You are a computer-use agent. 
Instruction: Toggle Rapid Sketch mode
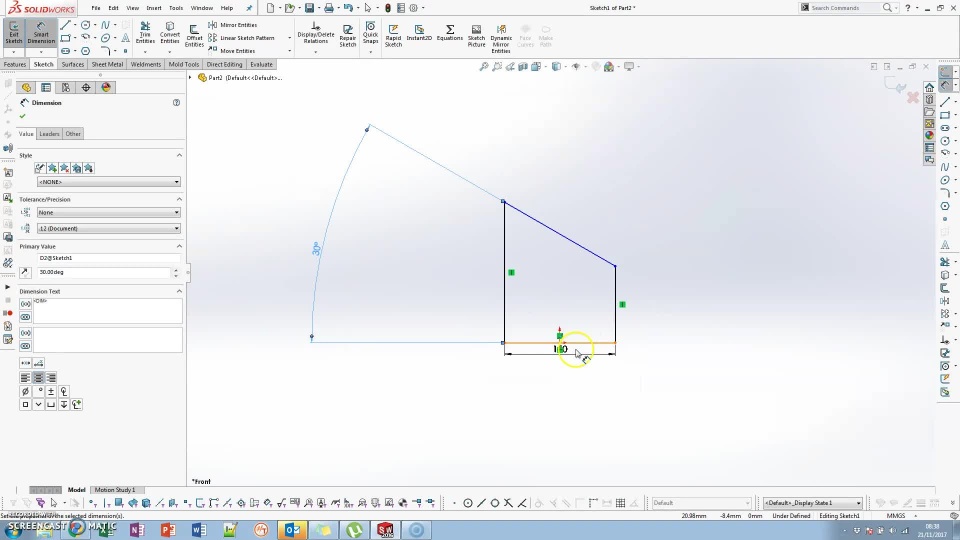(x=393, y=36)
